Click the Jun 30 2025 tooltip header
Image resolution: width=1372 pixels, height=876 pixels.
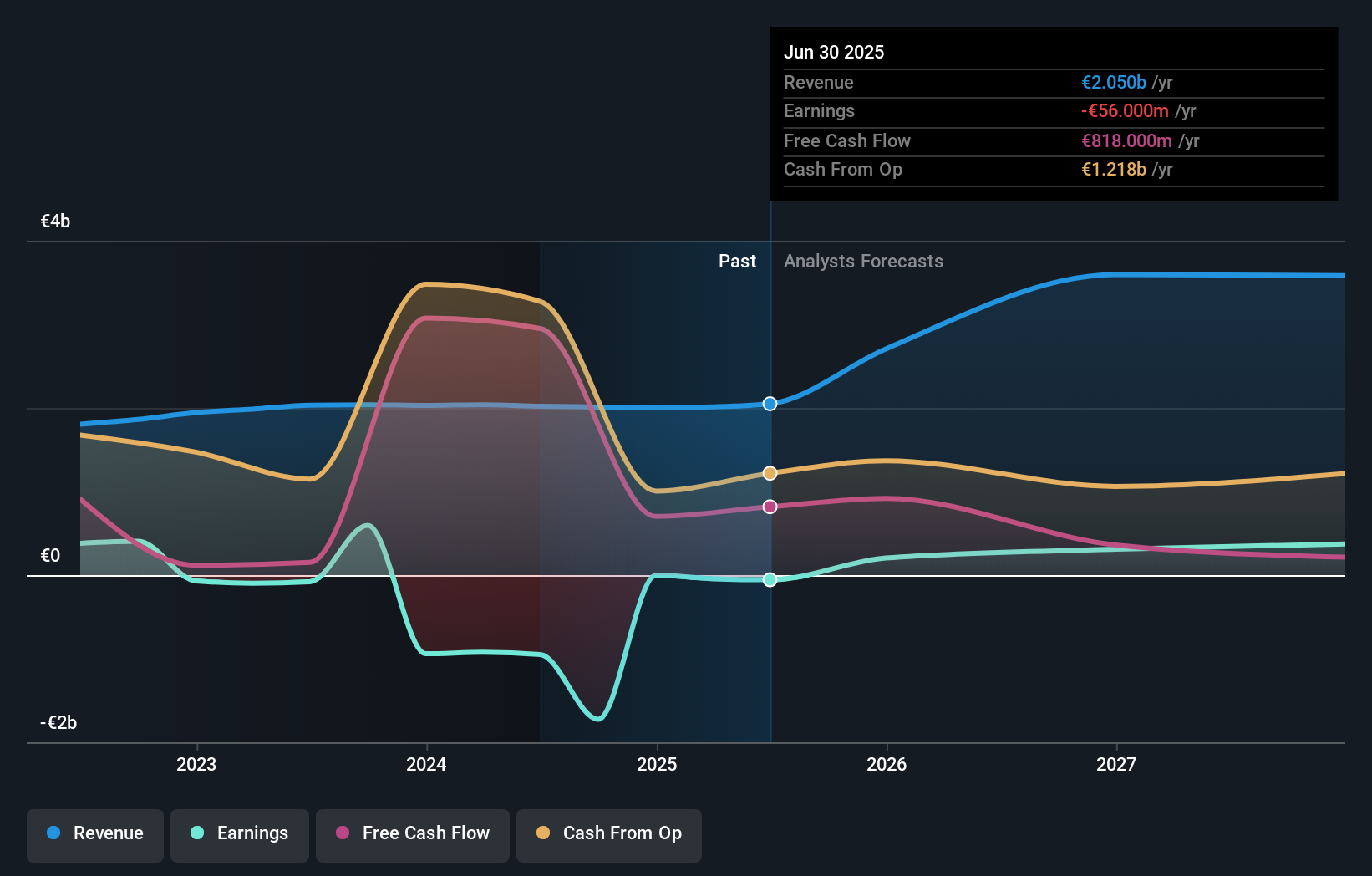[834, 52]
